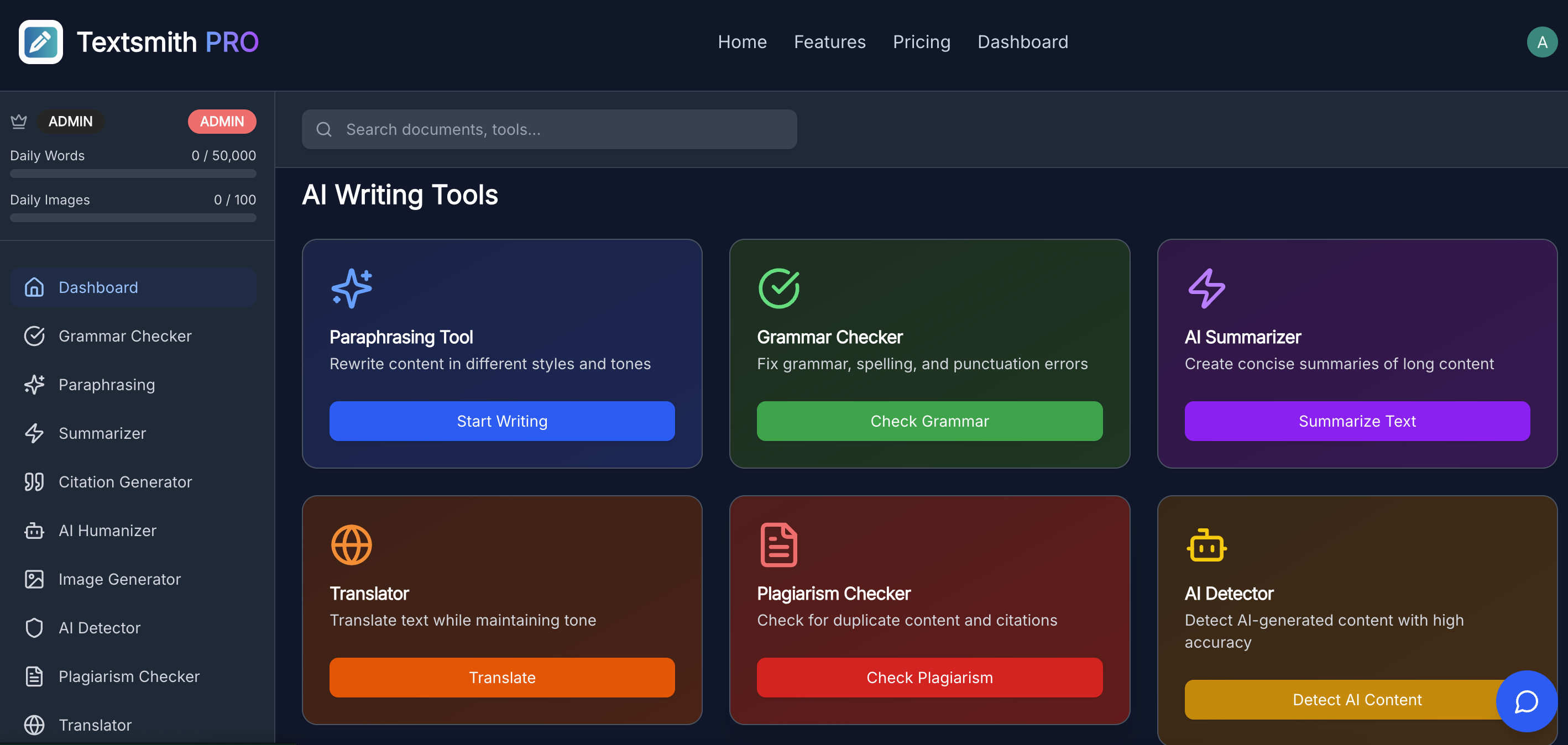The height and width of the screenshot is (745, 1568).
Task: Open AI Humanizer robot icon in sidebar
Action: point(35,530)
